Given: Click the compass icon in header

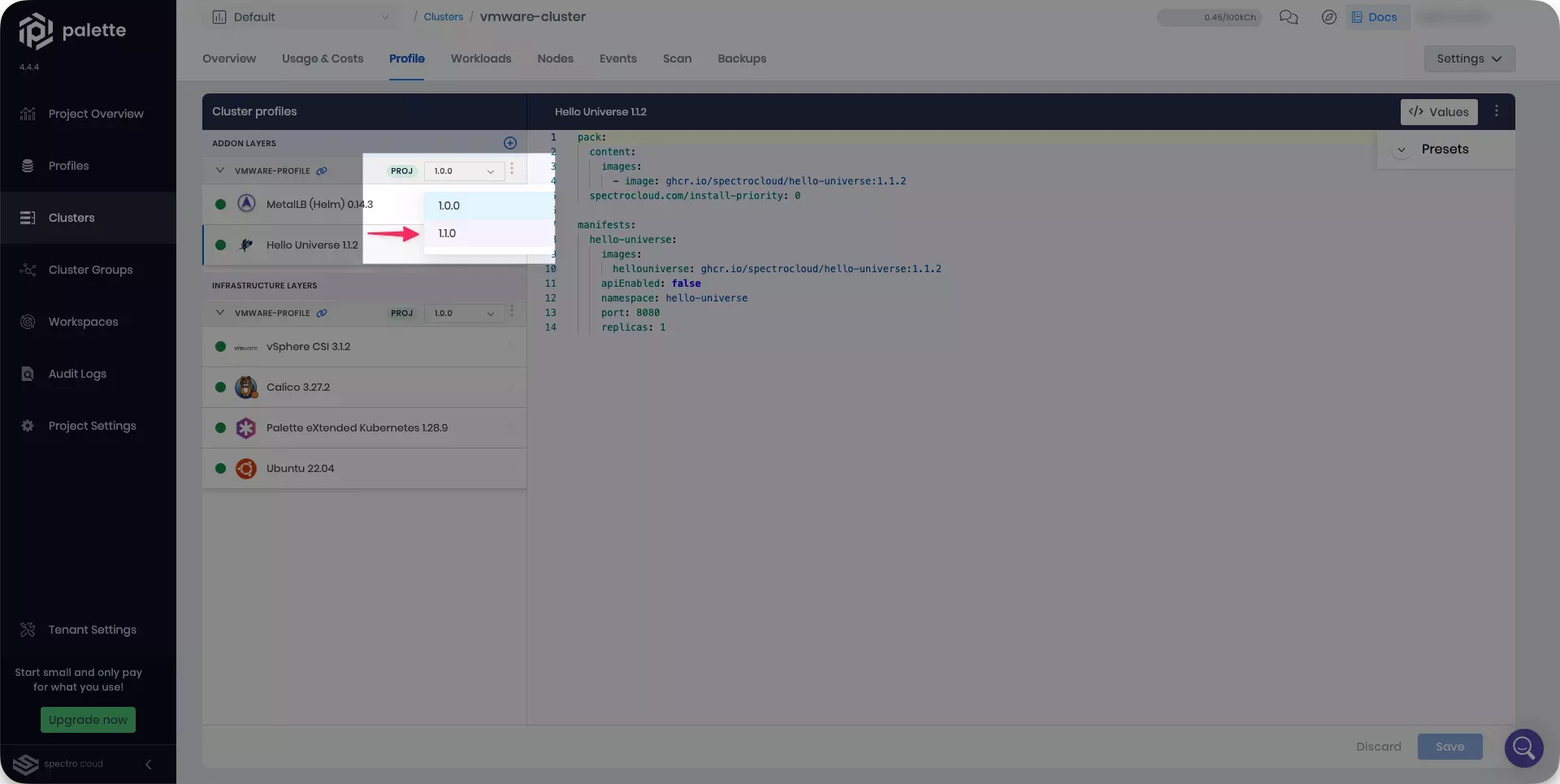Looking at the screenshot, I should click(x=1329, y=17).
